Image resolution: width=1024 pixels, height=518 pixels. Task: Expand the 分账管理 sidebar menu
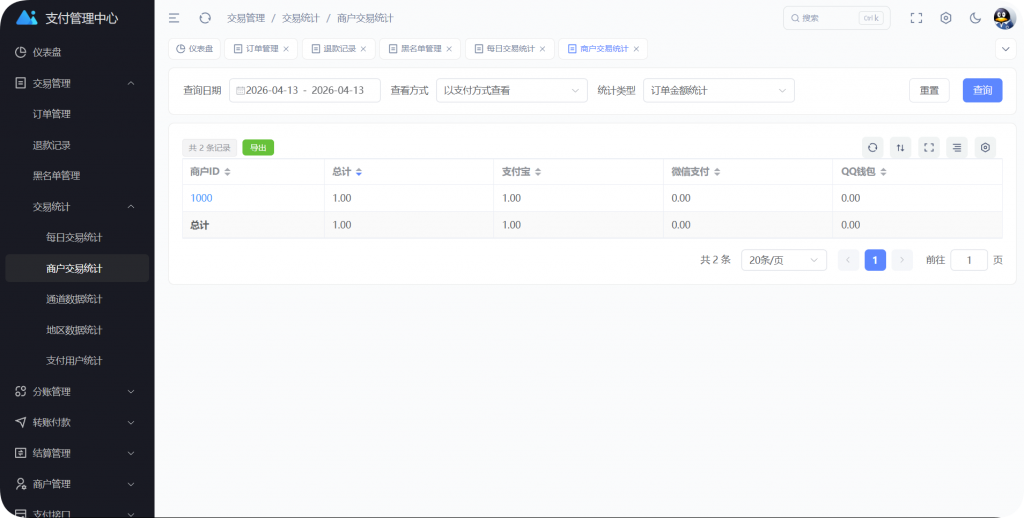(x=77, y=391)
